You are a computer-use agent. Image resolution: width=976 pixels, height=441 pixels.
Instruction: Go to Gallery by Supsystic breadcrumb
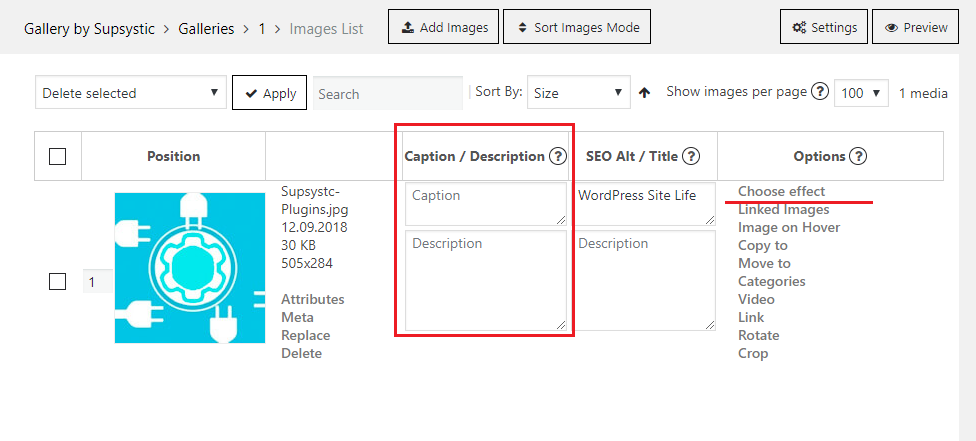(90, 29)
